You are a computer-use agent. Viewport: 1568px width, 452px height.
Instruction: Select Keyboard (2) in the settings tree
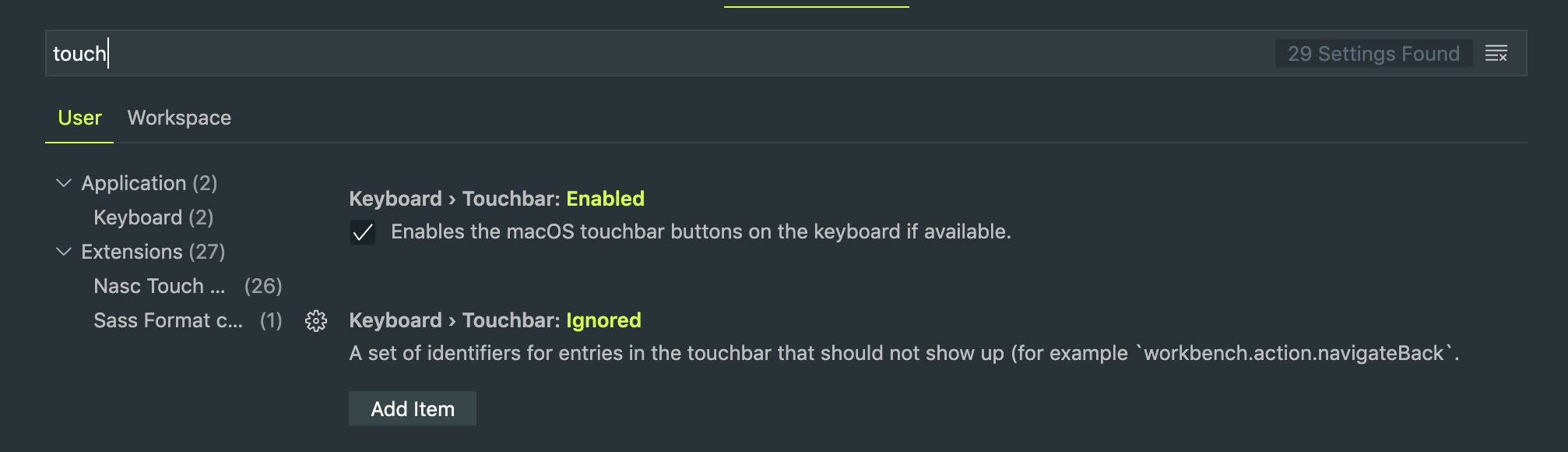(x=153, y=217)
